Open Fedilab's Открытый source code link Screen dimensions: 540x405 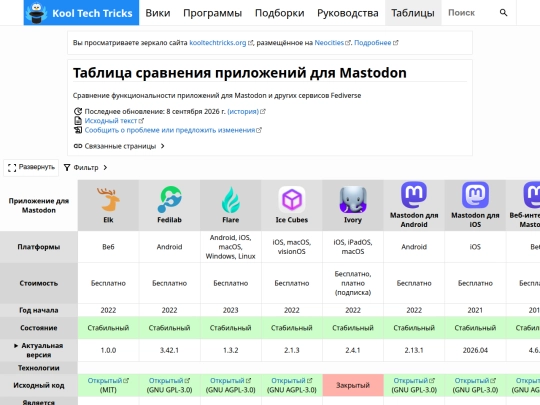[x=166, y=381]
